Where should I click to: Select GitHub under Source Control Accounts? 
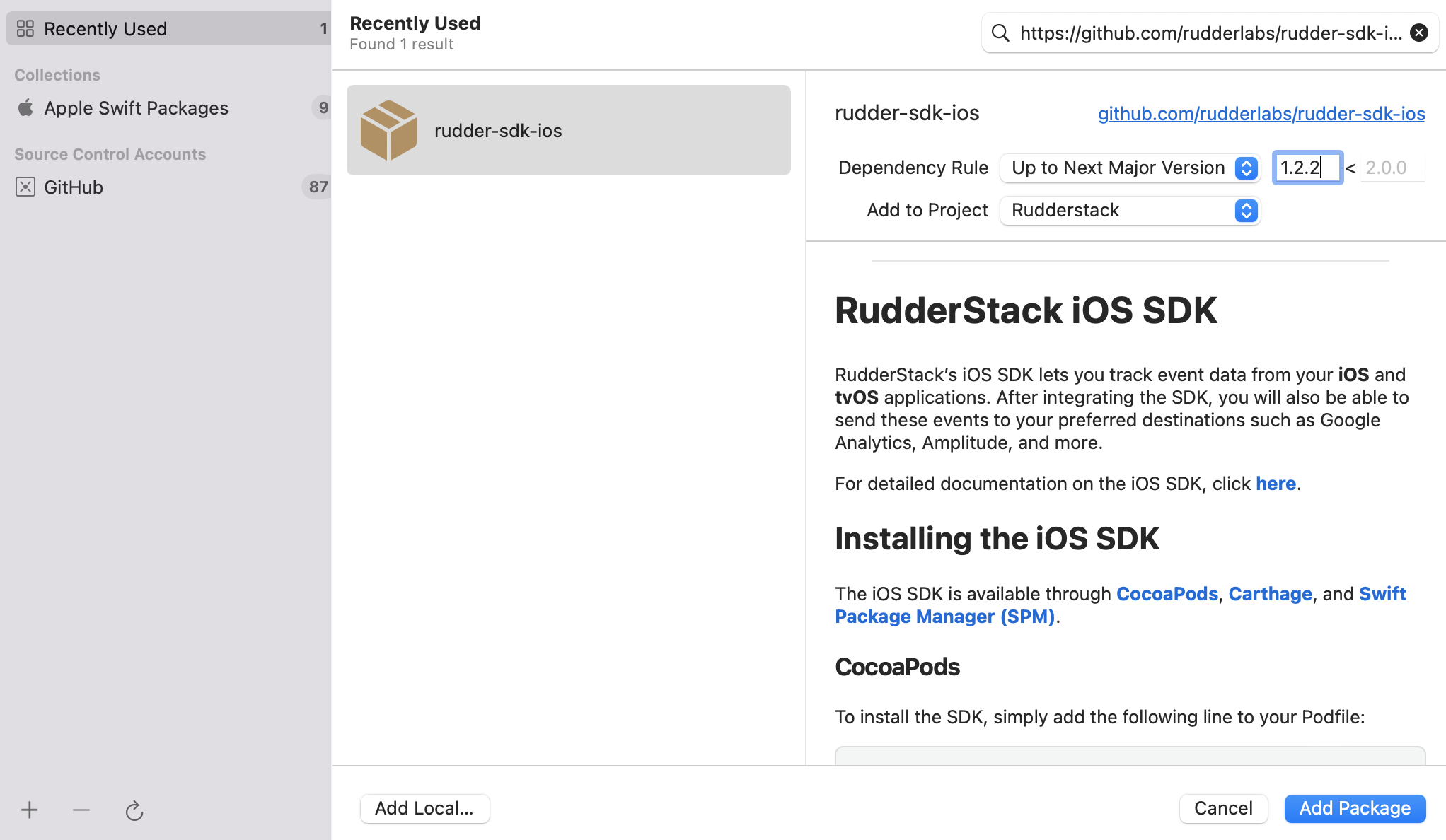coord(74,187)
